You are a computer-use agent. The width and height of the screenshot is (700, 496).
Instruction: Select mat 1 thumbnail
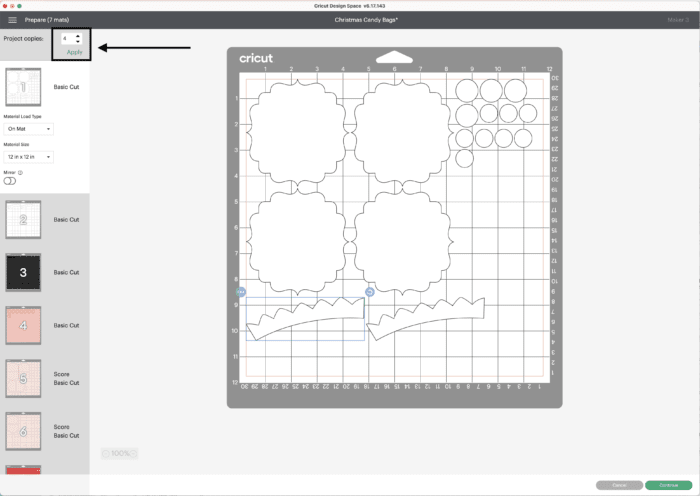23,88
